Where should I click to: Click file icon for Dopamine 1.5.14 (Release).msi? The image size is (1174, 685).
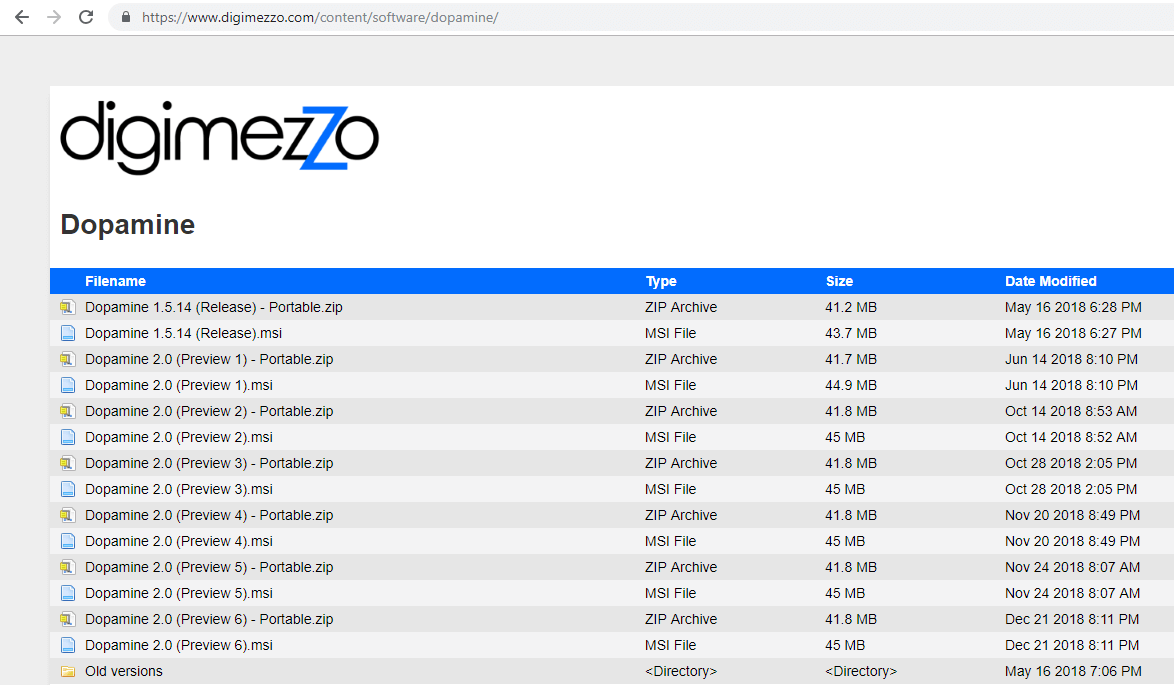[67, 334]
